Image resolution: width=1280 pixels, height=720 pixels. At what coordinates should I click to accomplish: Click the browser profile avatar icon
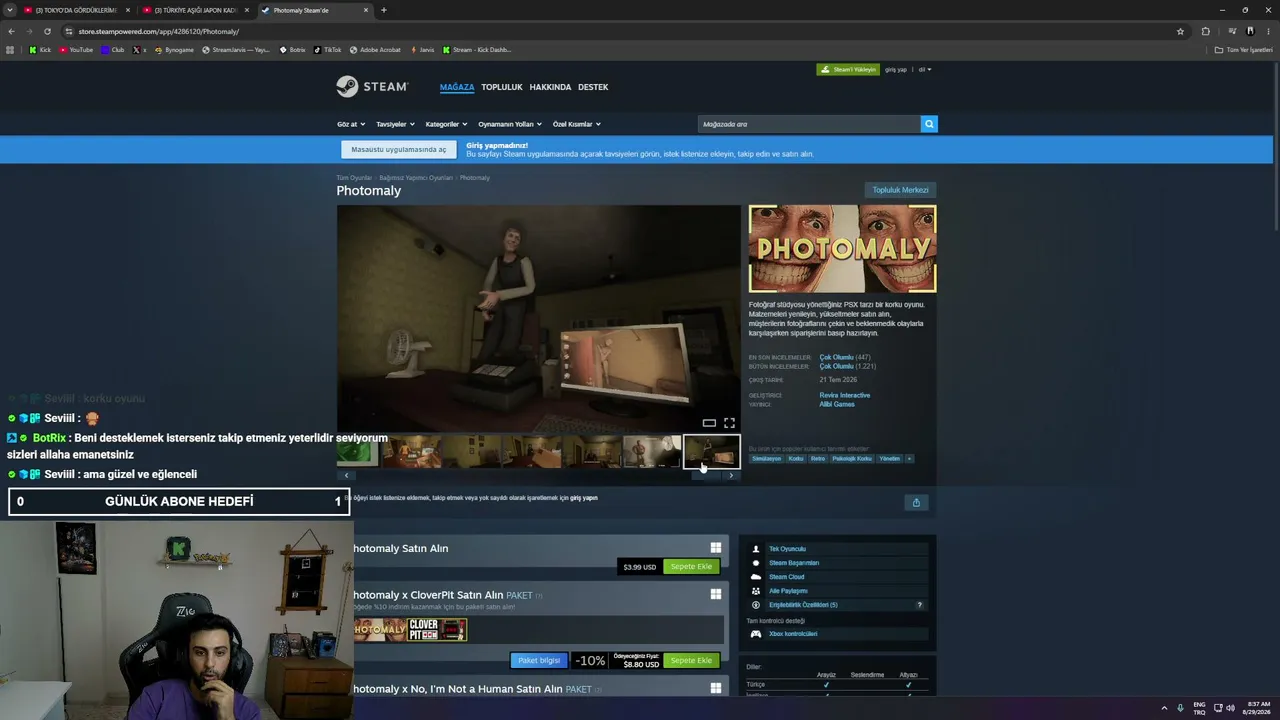point(1250,31)
